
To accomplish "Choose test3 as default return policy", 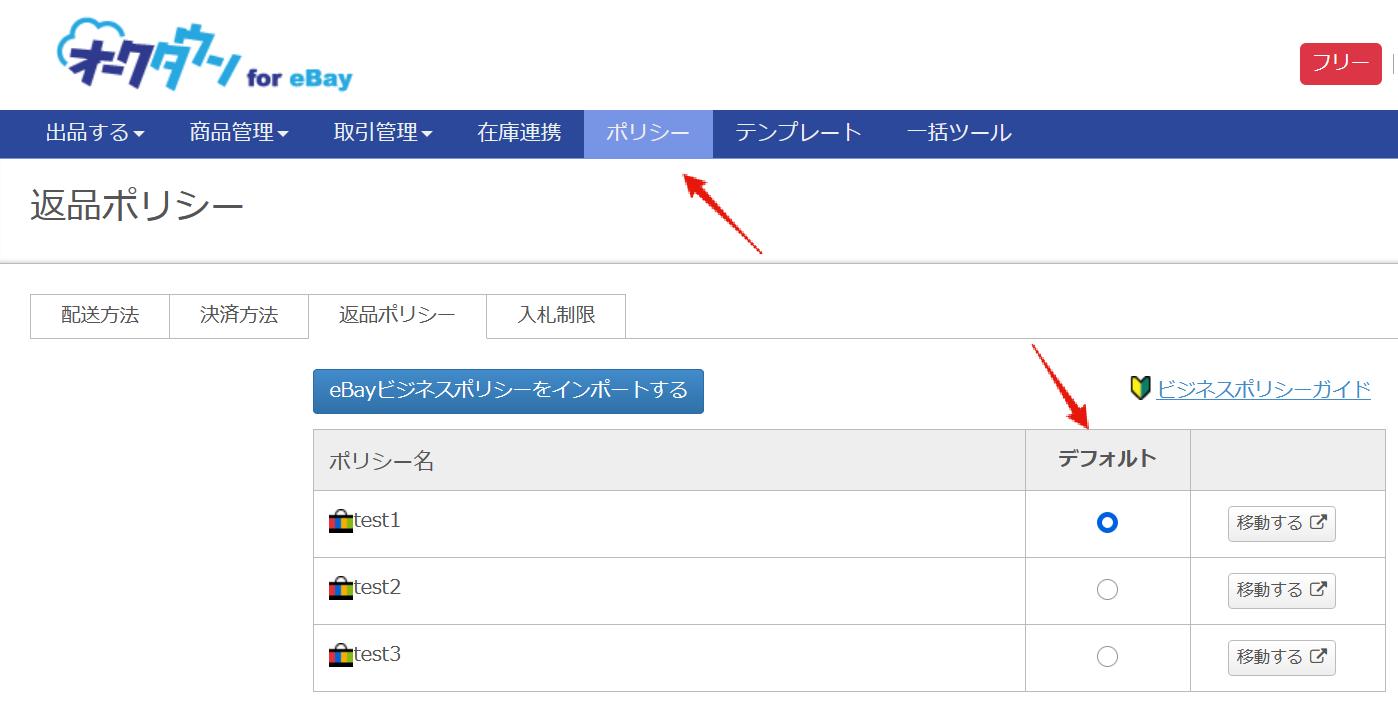I will (x=1107, y=657).
